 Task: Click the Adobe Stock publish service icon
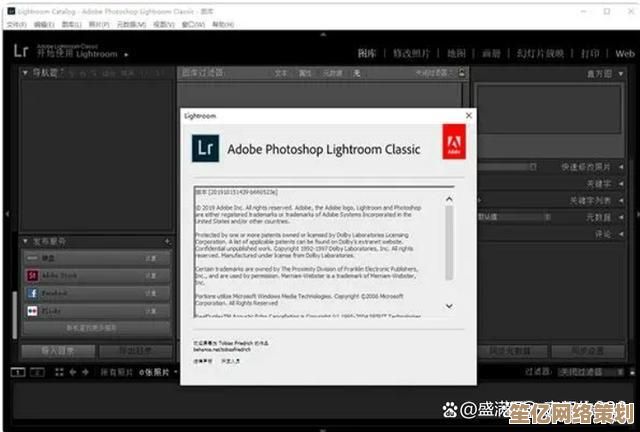(31, 275)
